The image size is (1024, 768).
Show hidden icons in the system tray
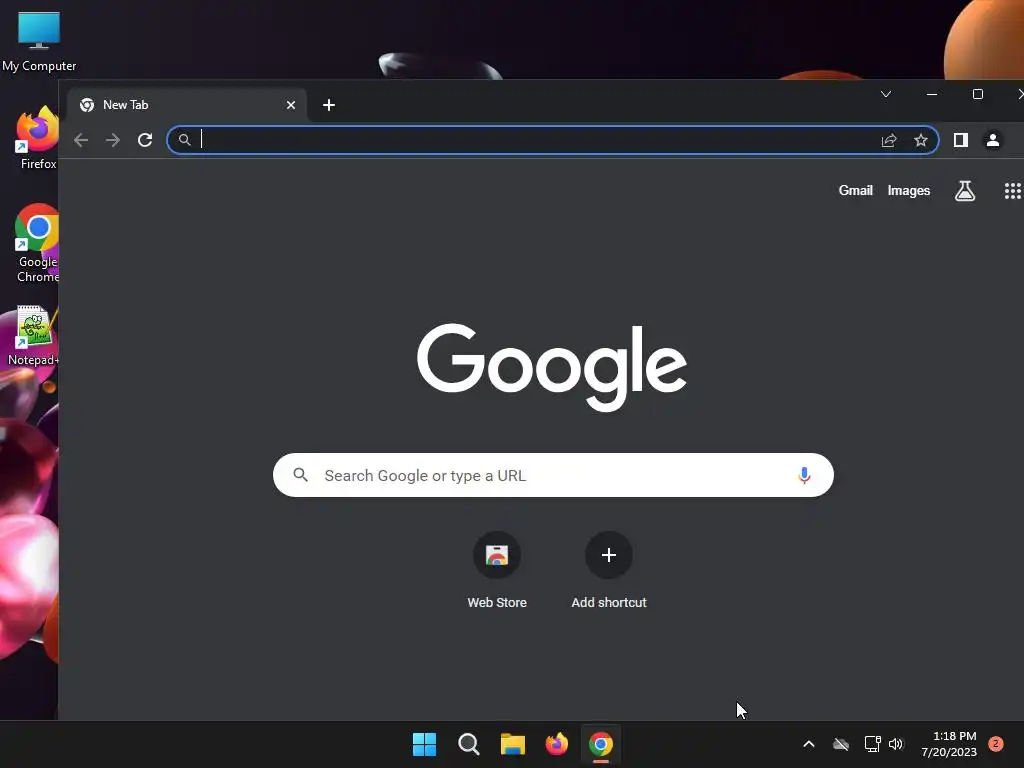[808, 744]
